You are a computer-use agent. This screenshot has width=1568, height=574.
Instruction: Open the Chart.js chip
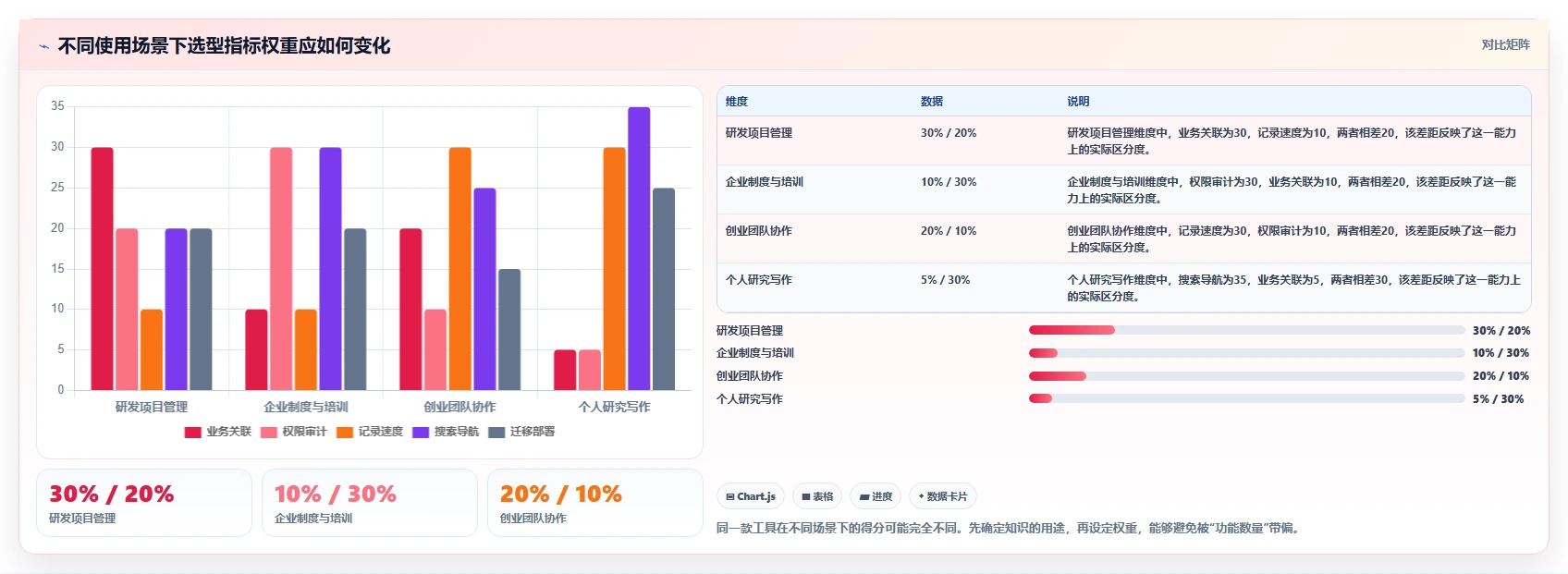[751, 496]
